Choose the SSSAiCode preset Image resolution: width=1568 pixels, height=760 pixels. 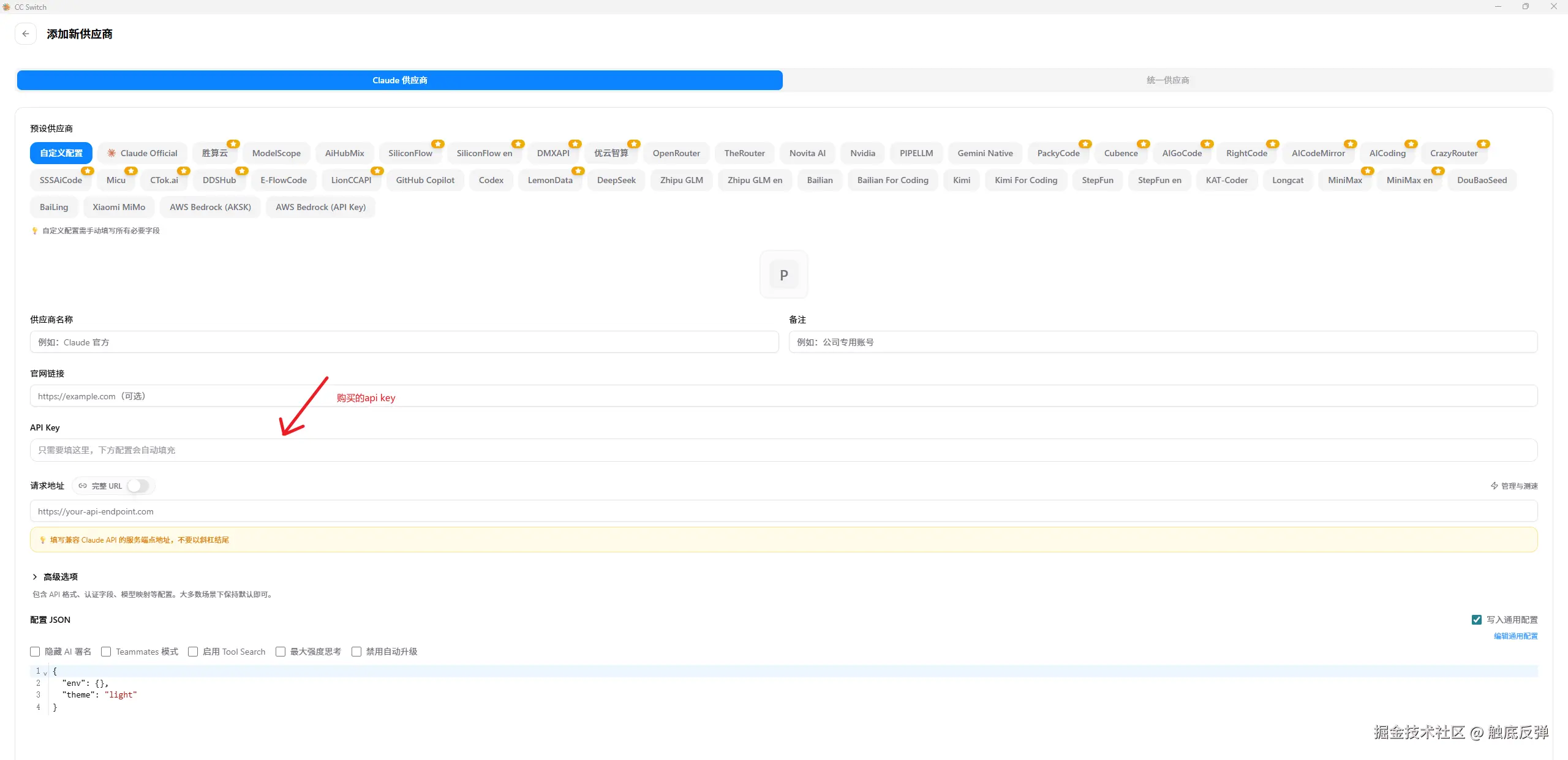61,180
